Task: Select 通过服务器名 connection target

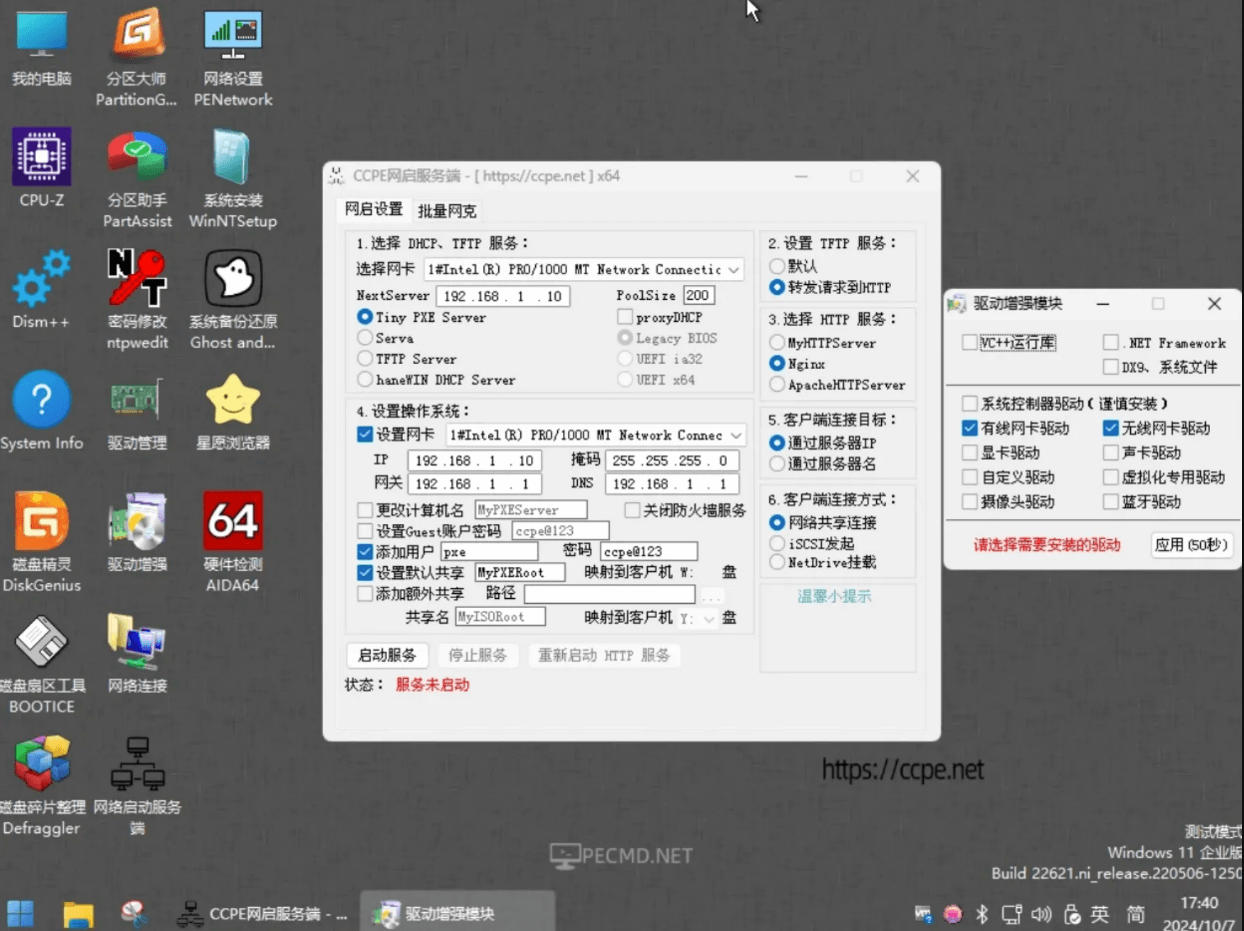Action: [x=823, y=464]
